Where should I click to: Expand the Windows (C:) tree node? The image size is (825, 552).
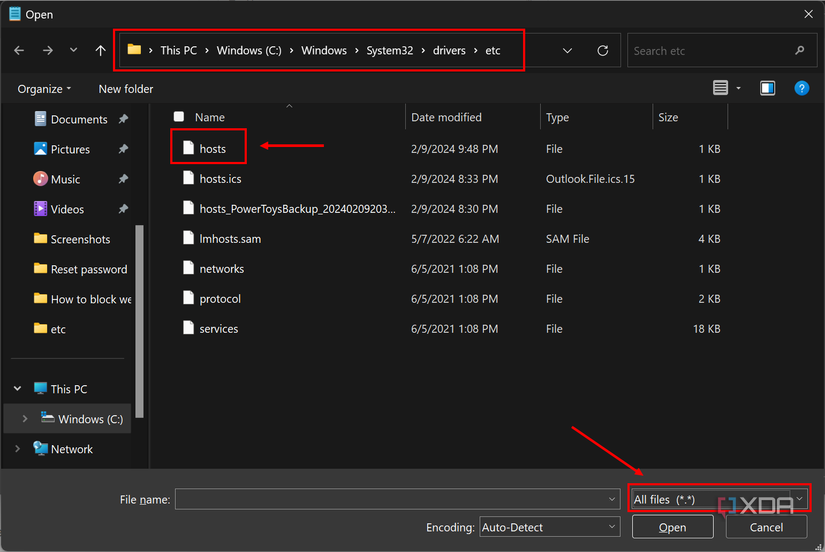(x=25, y=419)
